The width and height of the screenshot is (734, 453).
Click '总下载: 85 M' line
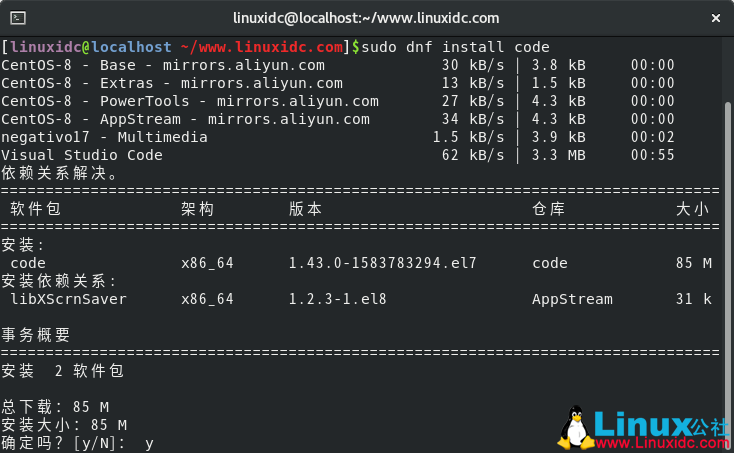(x=55, y=407)
